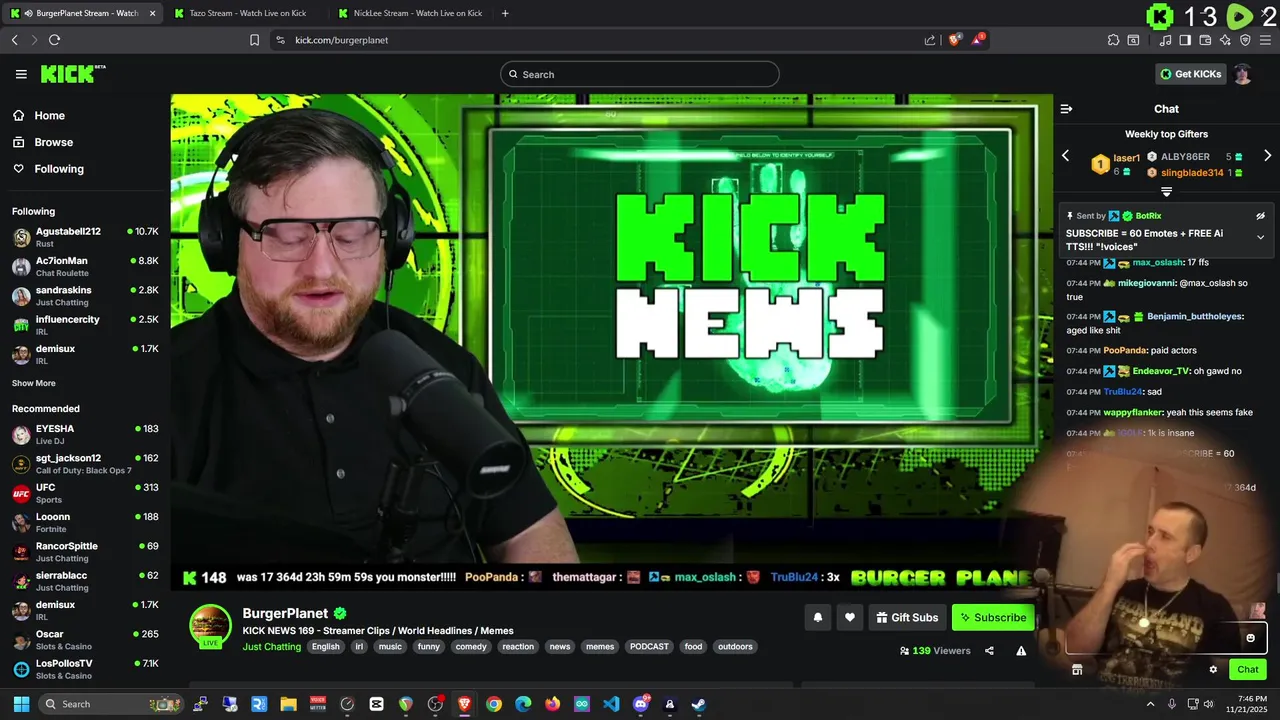Screen dimensions: 1280x720
Task: Switch to NickLee Stream browser tab
Action: [411, 13]
